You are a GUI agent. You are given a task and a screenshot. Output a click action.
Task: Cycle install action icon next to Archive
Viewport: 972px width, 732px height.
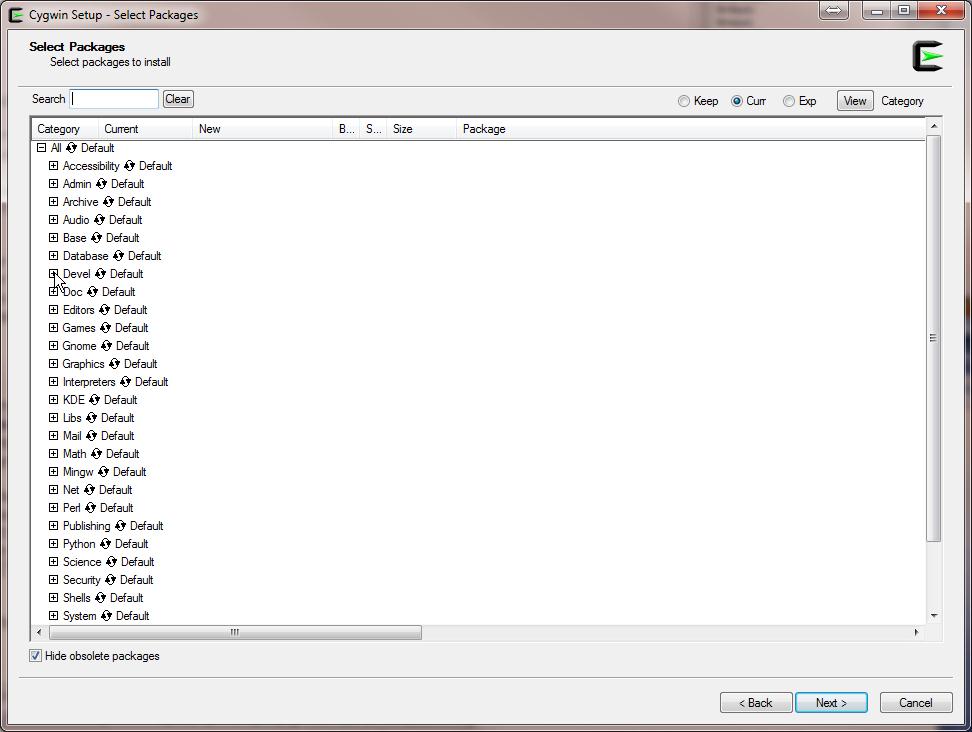108,202
